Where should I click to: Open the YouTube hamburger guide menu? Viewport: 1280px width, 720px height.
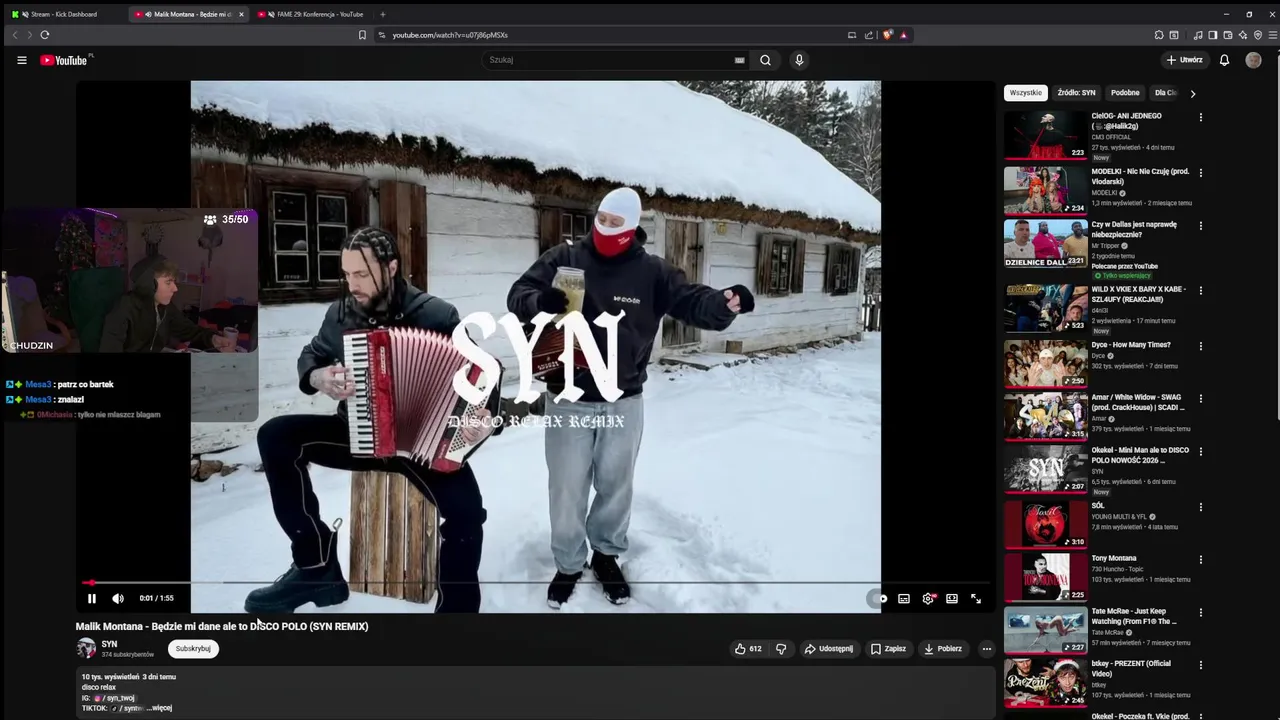coord(22,60)
